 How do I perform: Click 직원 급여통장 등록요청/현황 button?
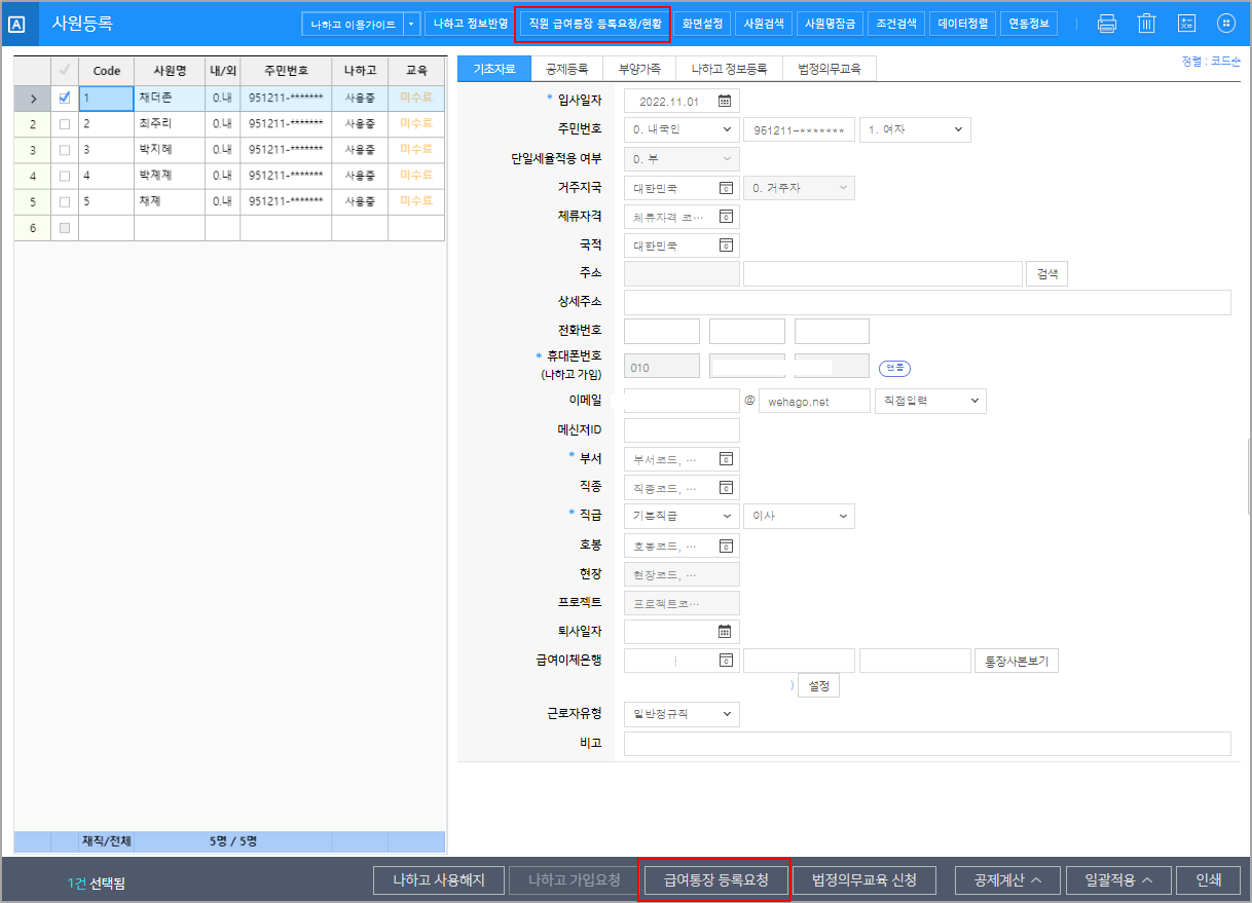point(594,24)
